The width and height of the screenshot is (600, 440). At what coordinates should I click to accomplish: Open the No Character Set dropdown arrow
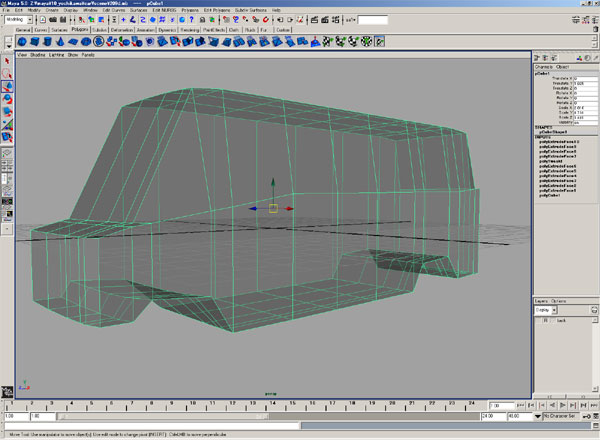(x=538, y=416)
